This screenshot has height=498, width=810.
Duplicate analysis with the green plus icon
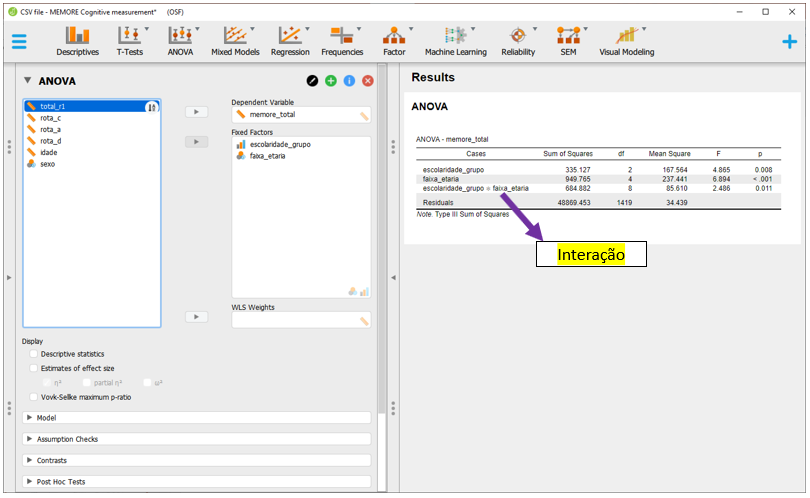330,80
